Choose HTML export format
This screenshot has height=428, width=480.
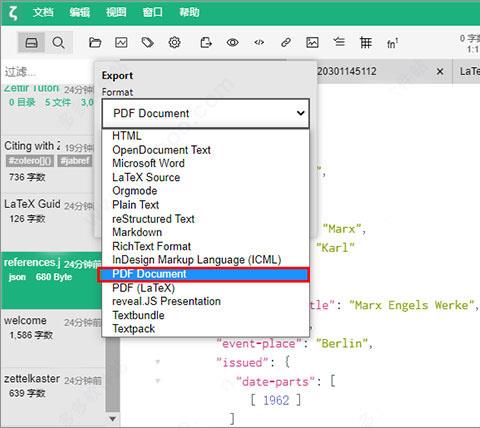click(x=206, y=136)
